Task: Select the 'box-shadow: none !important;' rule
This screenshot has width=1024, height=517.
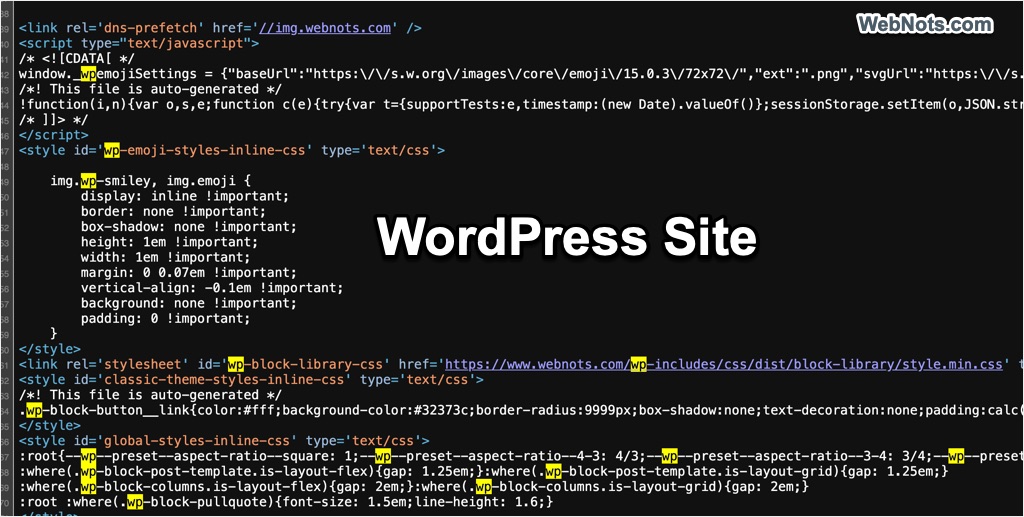Action: 189,227
